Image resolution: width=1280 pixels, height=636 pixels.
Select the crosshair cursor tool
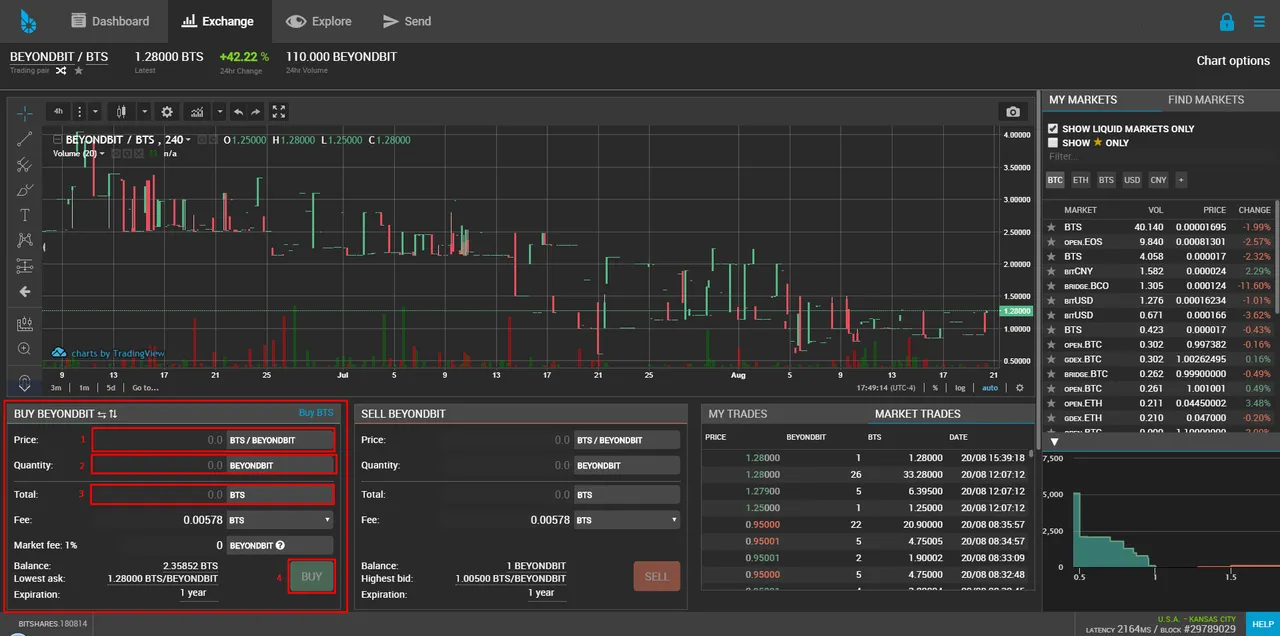(x=25, y=113)
